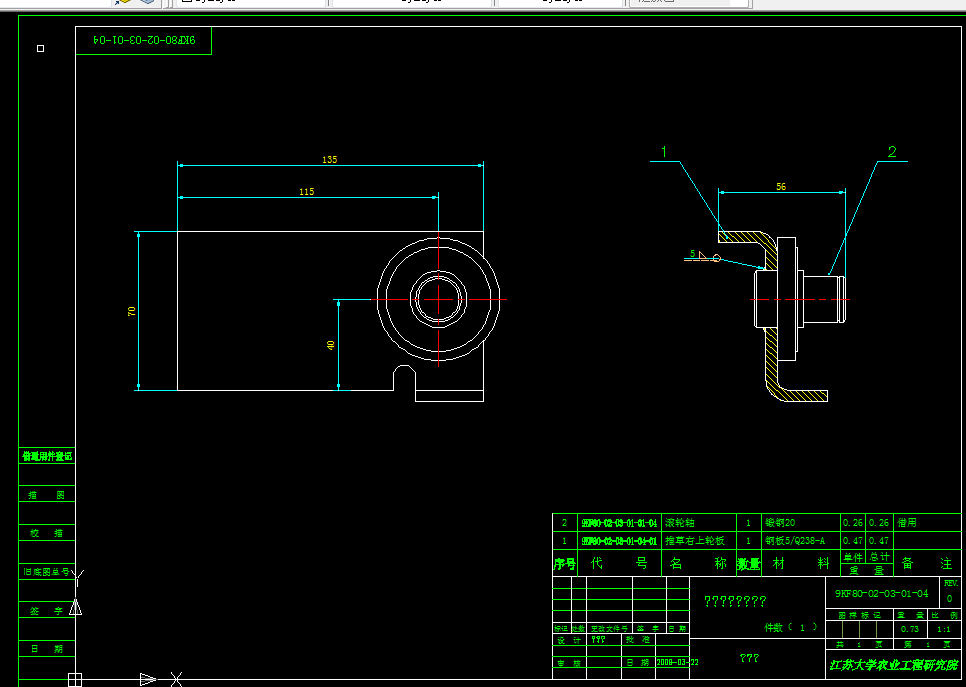
Task: Select the 审核 label in the title block
Action: pos(569,664)
